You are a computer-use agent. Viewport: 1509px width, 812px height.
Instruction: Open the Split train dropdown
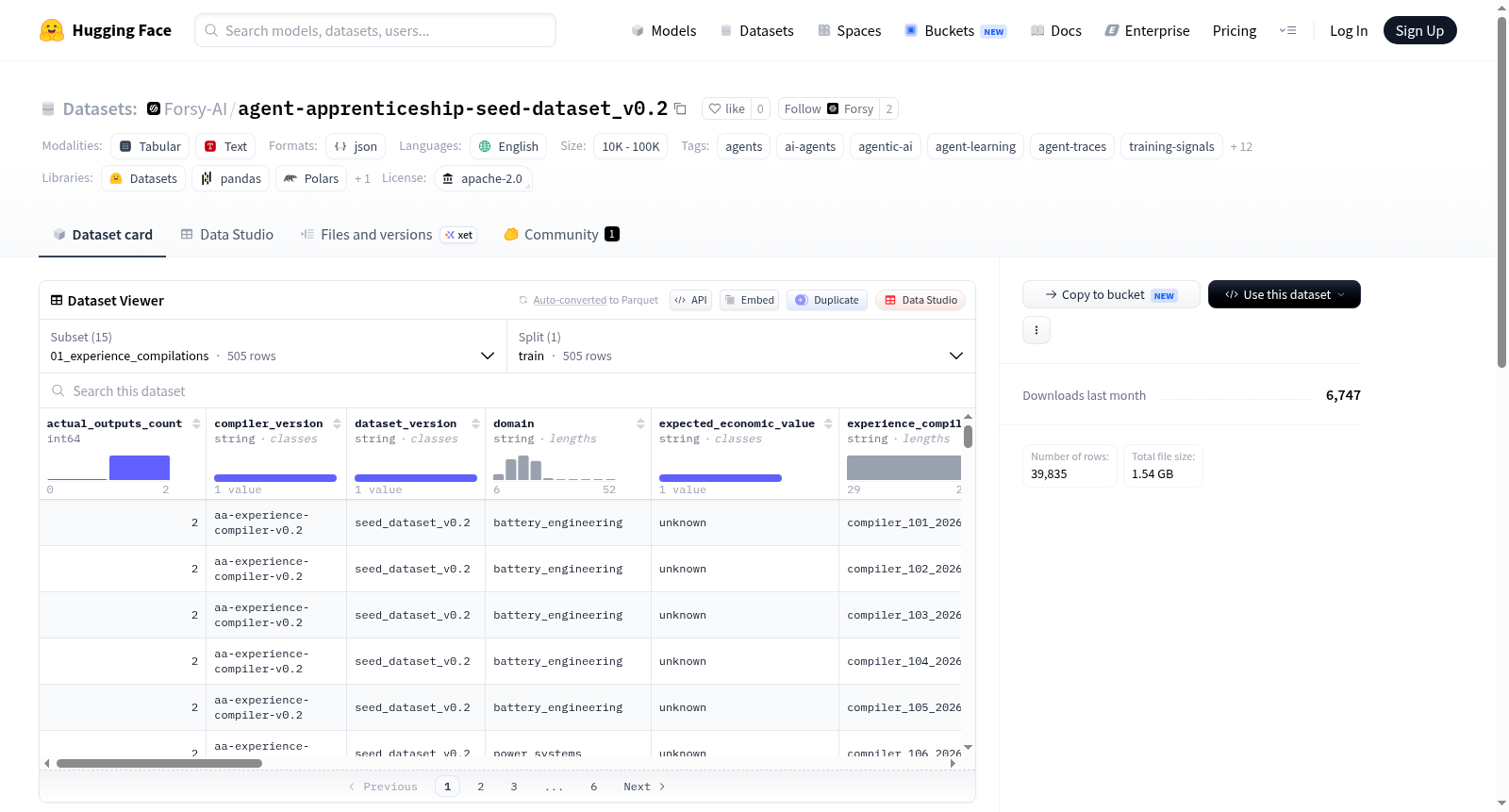click(x=740, y=346)
